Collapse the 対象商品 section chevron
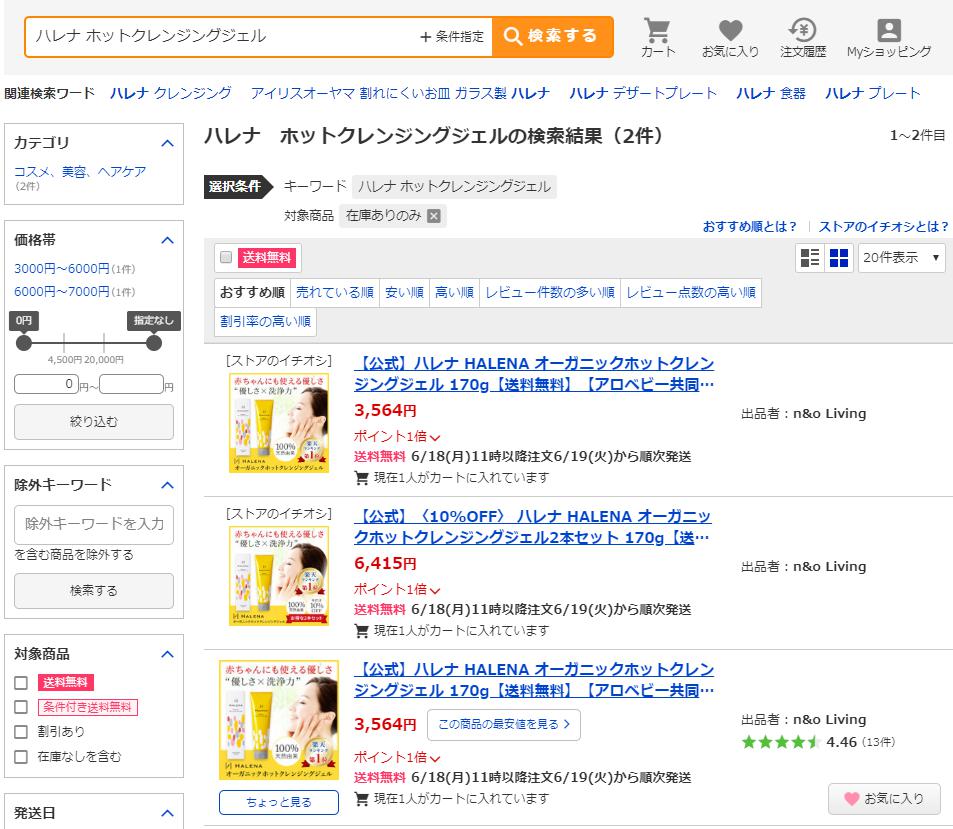The height and width of the screenshot is (829, 953). 168,654
